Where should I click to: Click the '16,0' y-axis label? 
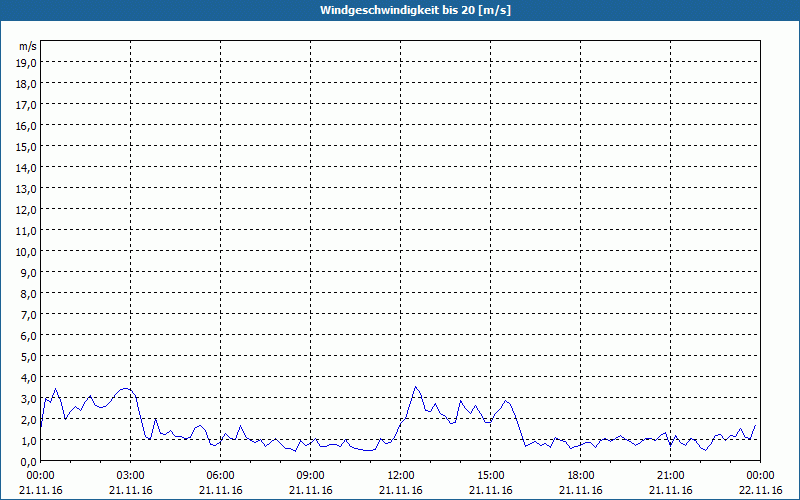tap(28, 126)
